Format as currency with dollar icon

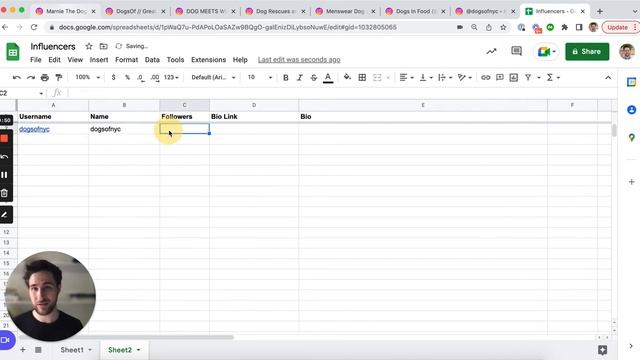tap(113, 78)
